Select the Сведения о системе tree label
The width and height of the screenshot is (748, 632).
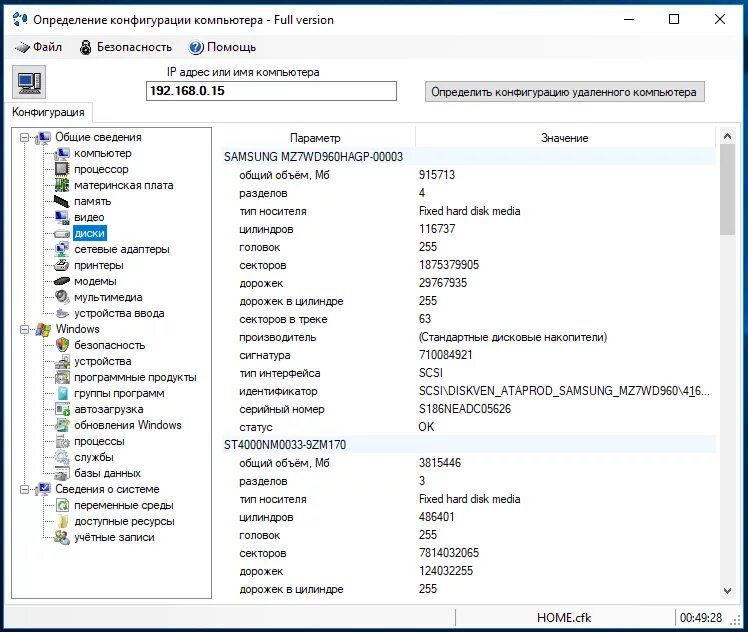click(x=107, y=489)
